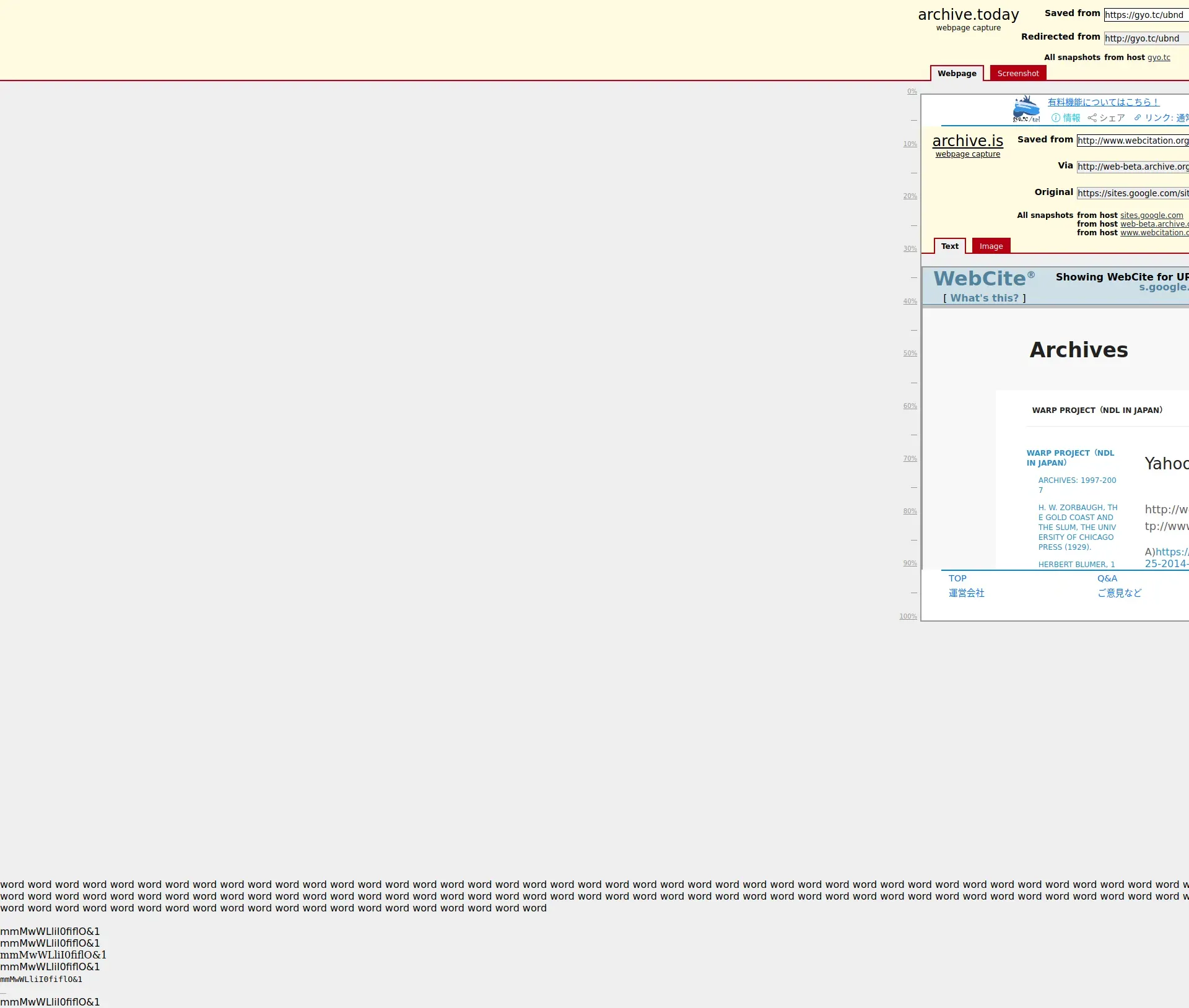This screenshot has width=1189, height=1008.
Task: Click the Redirected from URL field
Action: [x=1145, y=38]
